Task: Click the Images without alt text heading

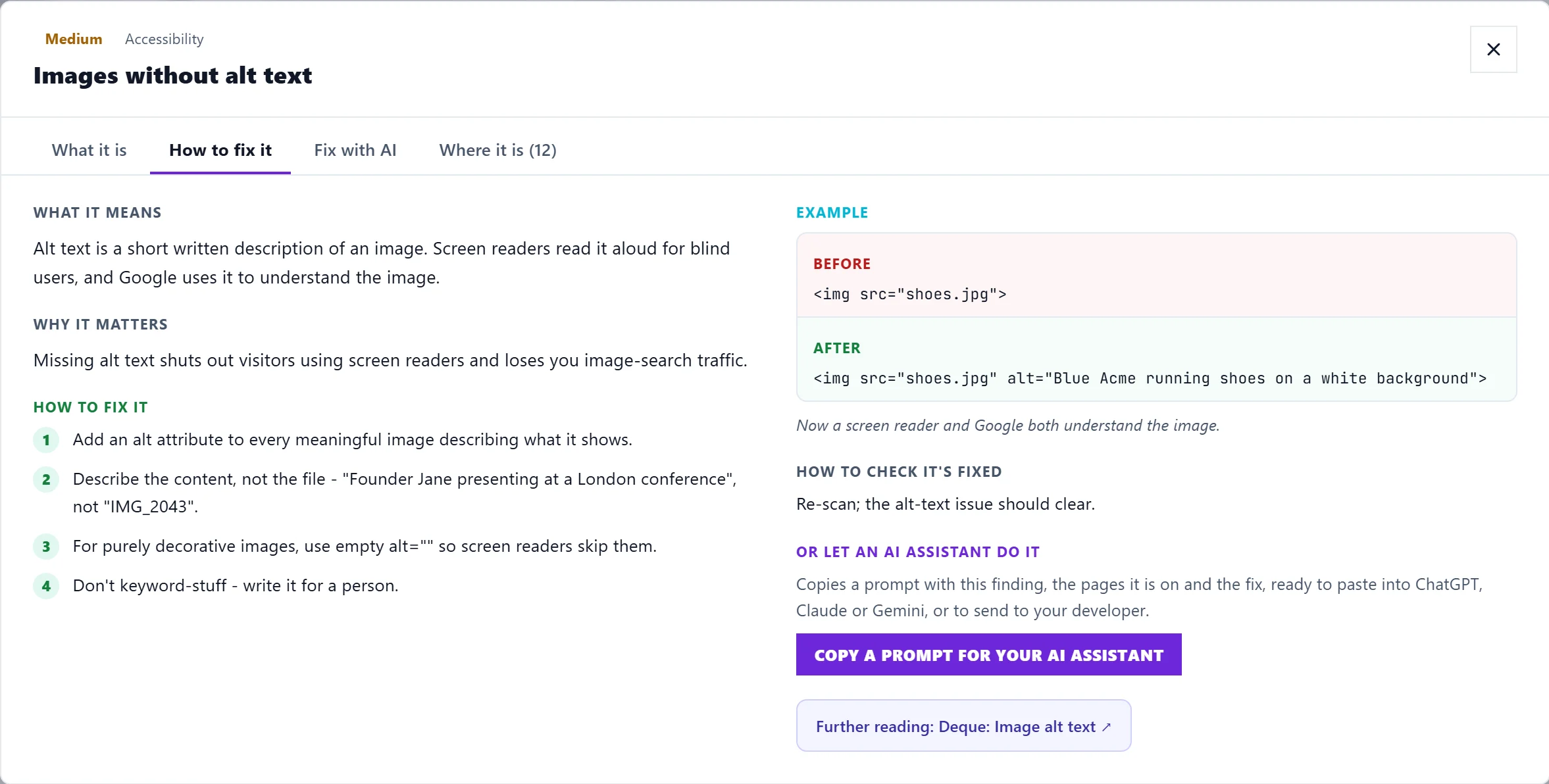Action: [x=172, y=76]
